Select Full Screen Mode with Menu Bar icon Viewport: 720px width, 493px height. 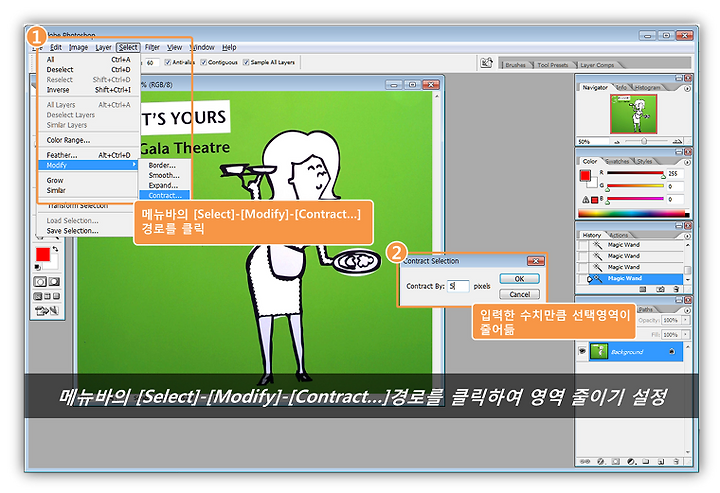coord(47,296)
